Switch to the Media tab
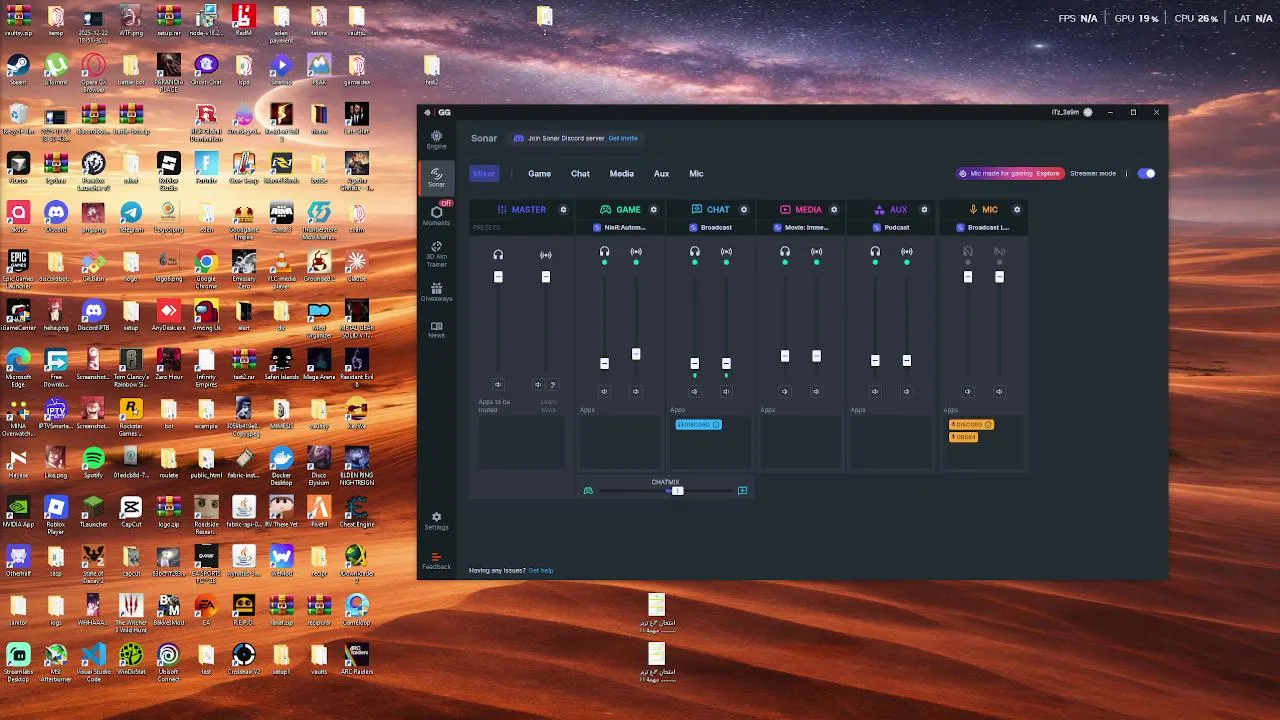 [622, 174]
